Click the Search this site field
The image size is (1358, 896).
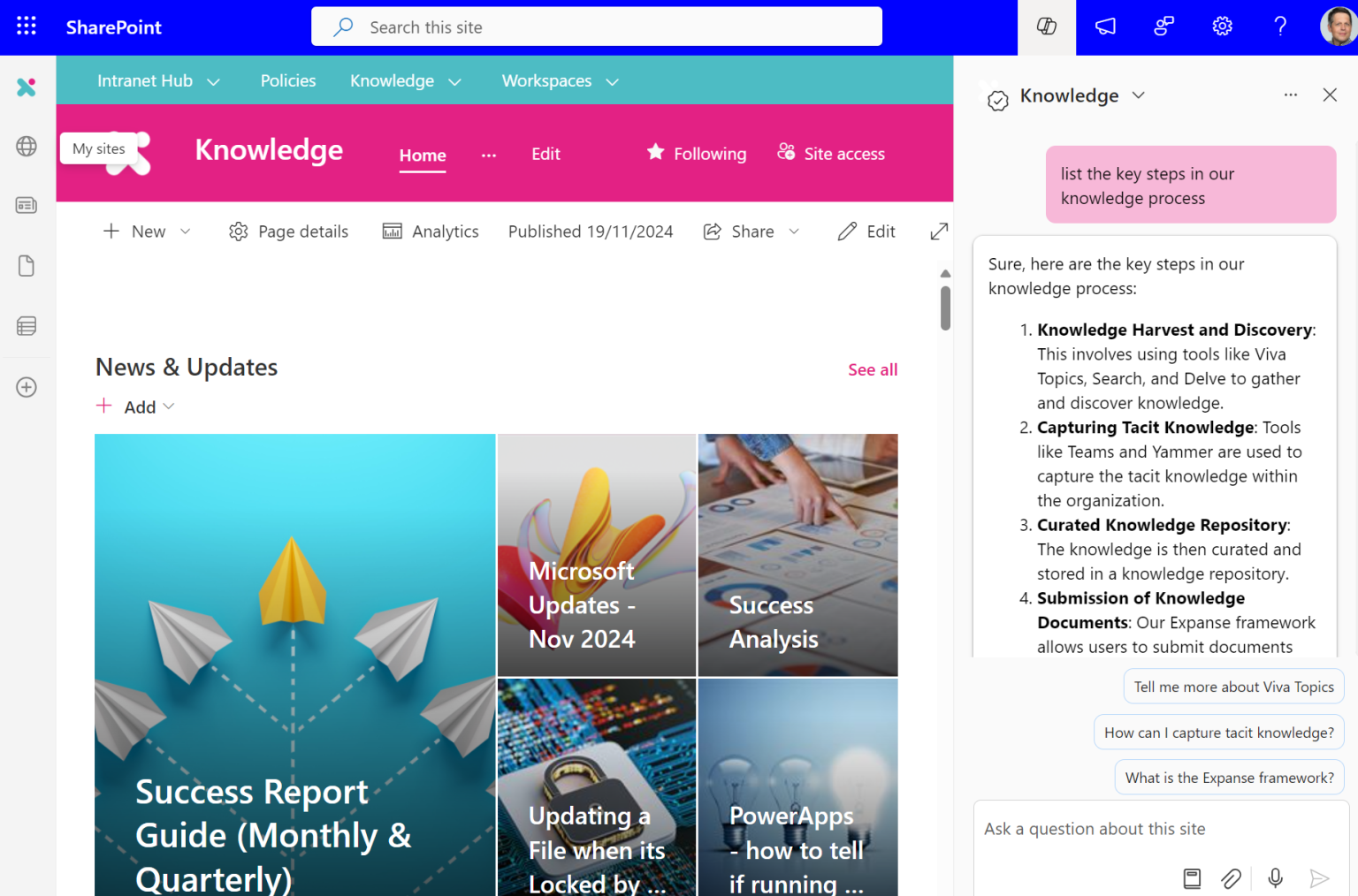(597, 27)
